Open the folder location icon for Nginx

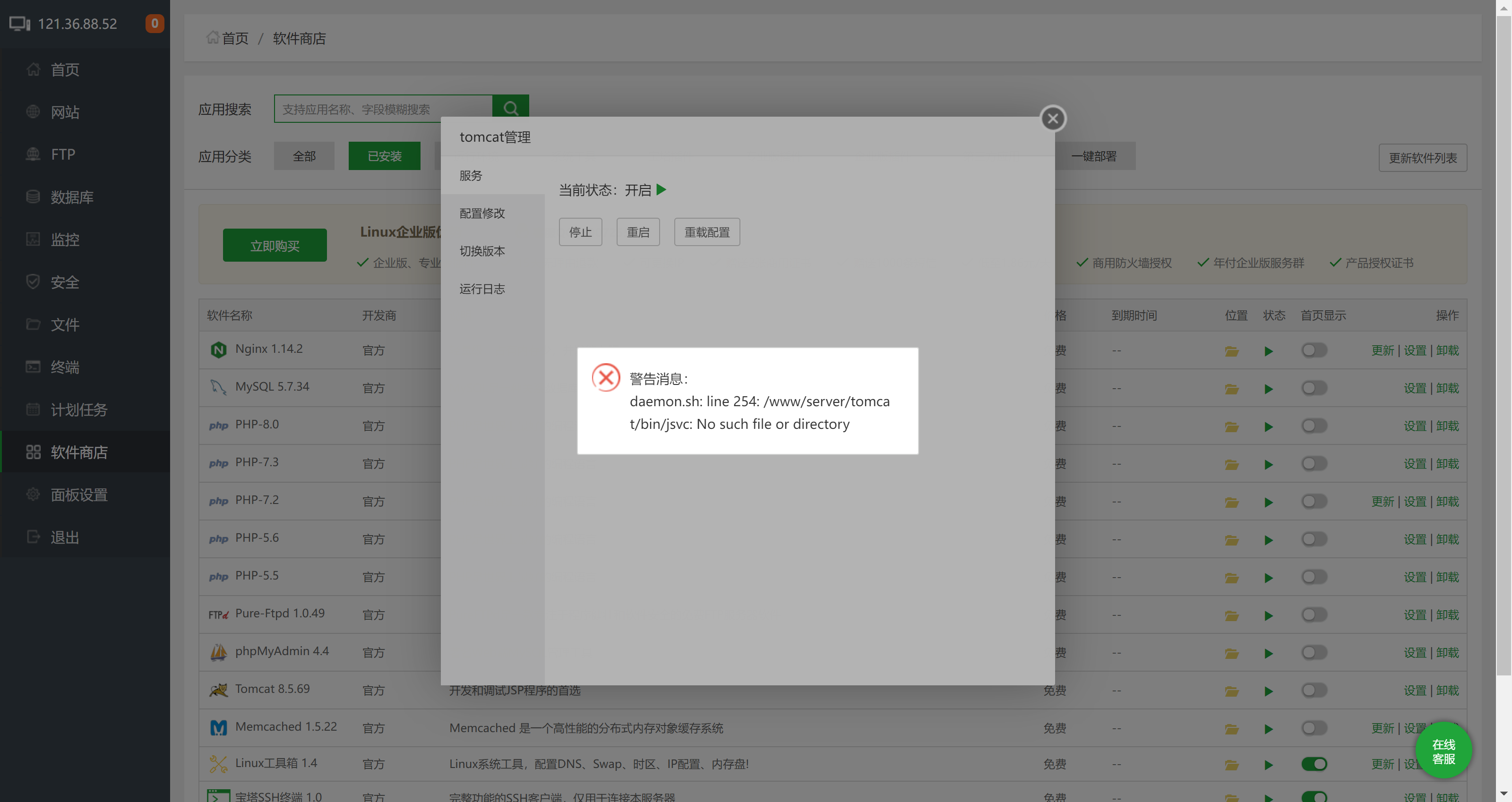[1231, 350]
